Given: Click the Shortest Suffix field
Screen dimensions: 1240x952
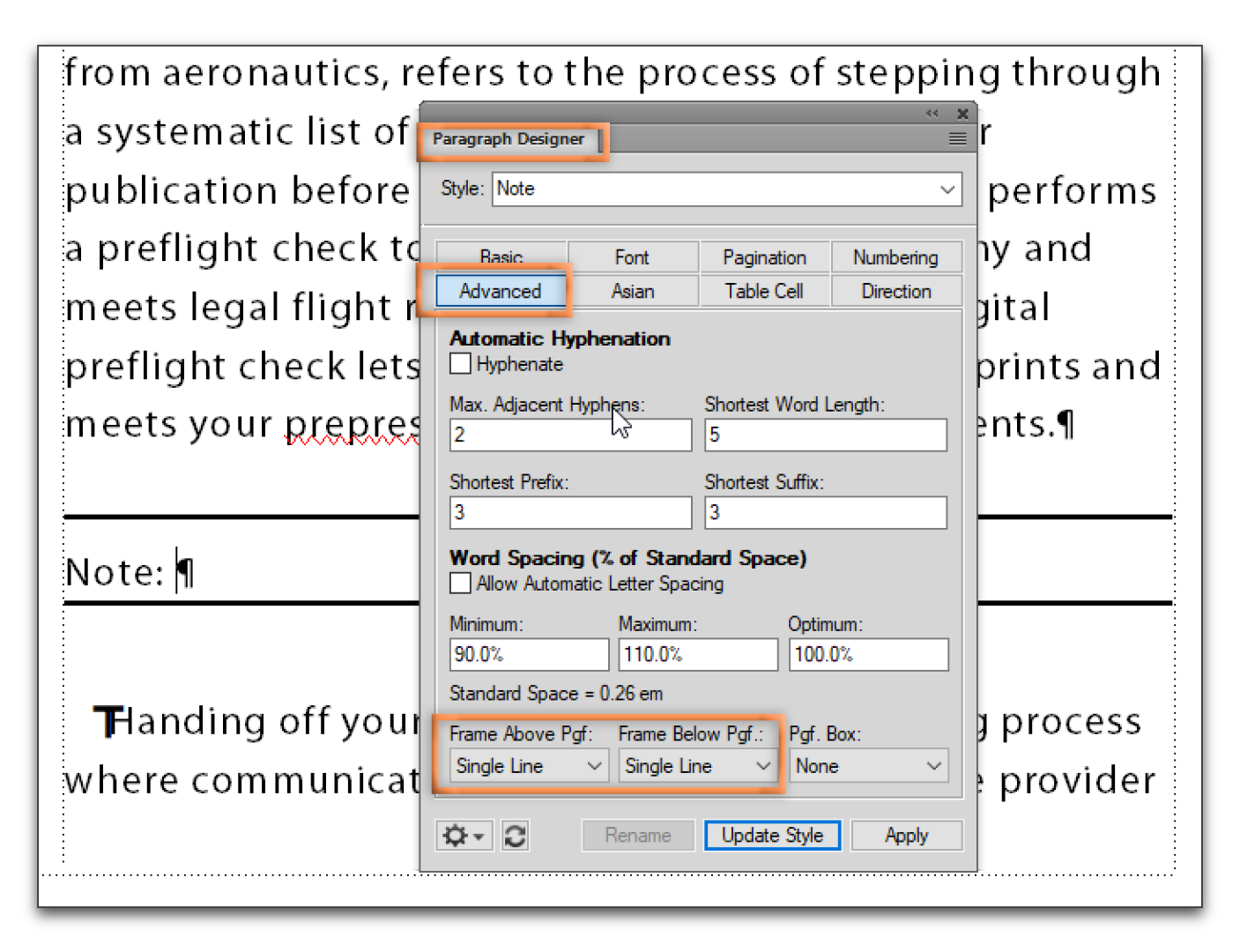Looking at the screenshot, I should click(x=826, y=512).
